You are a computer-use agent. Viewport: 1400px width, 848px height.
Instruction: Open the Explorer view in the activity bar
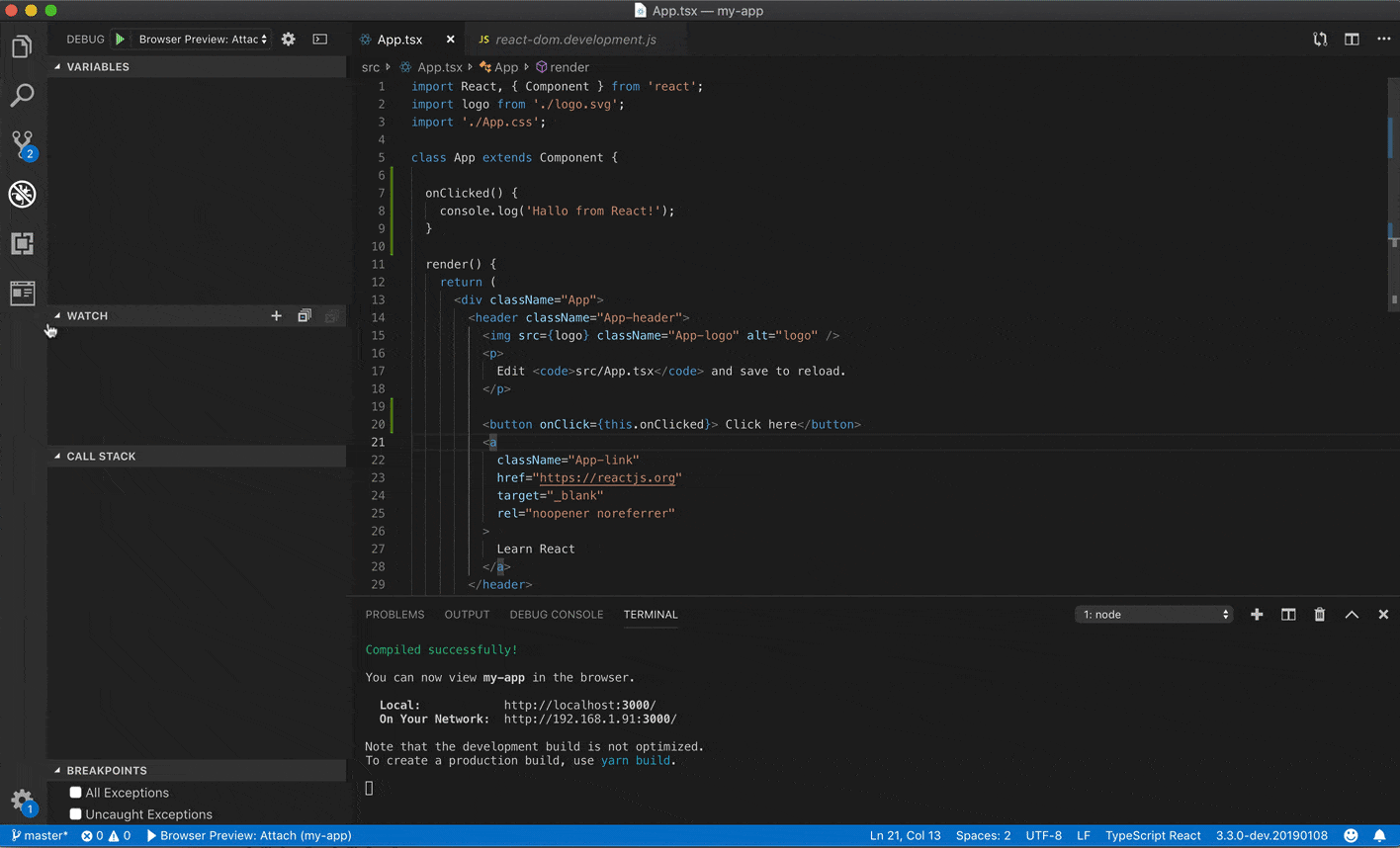[22, 45]
